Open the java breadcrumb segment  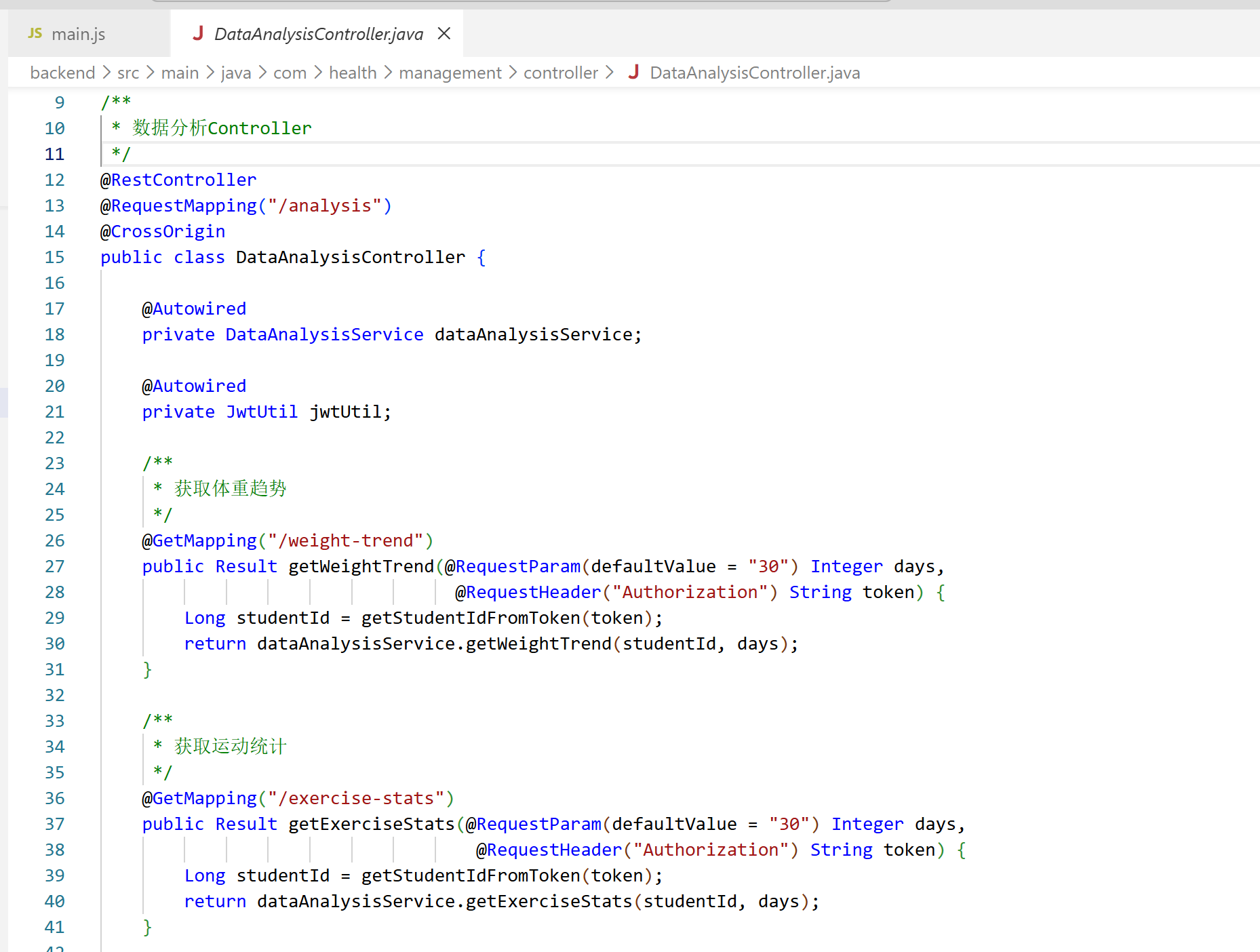coord(236,73)
